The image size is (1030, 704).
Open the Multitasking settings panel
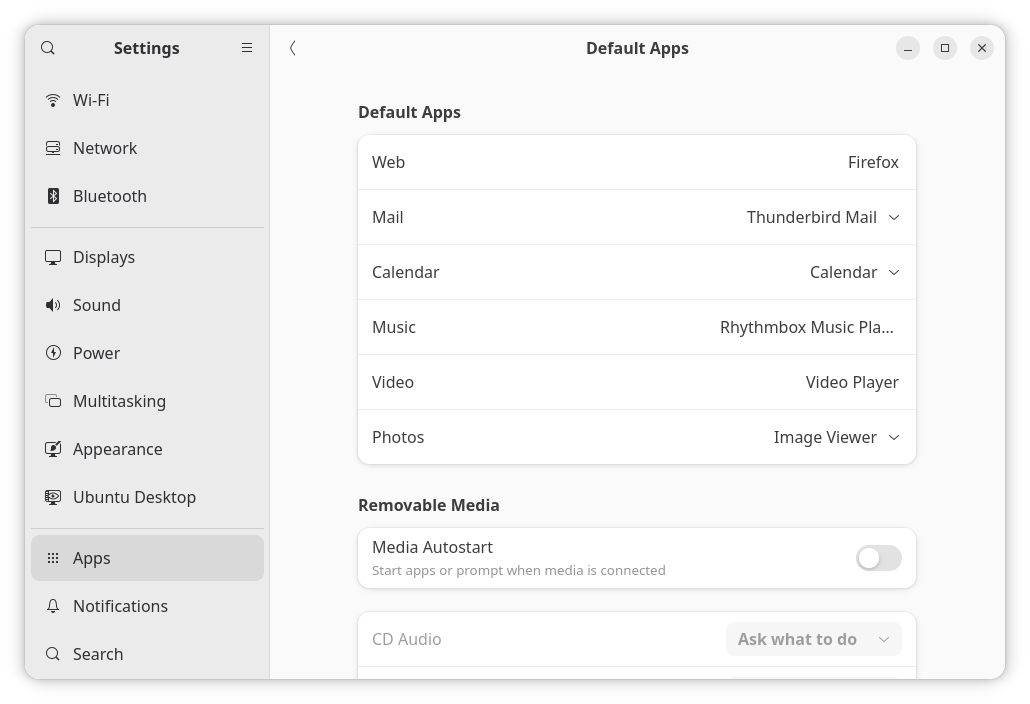tap(119, 401)
